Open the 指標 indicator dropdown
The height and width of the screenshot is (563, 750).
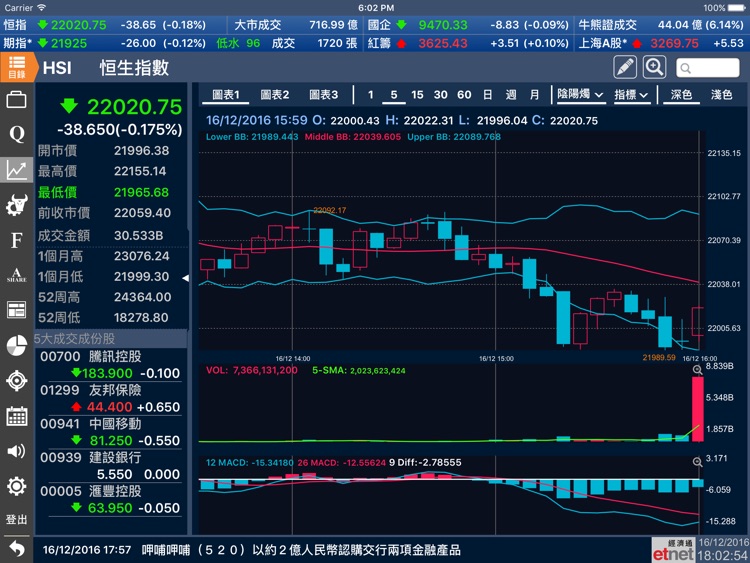click(631, 95)
